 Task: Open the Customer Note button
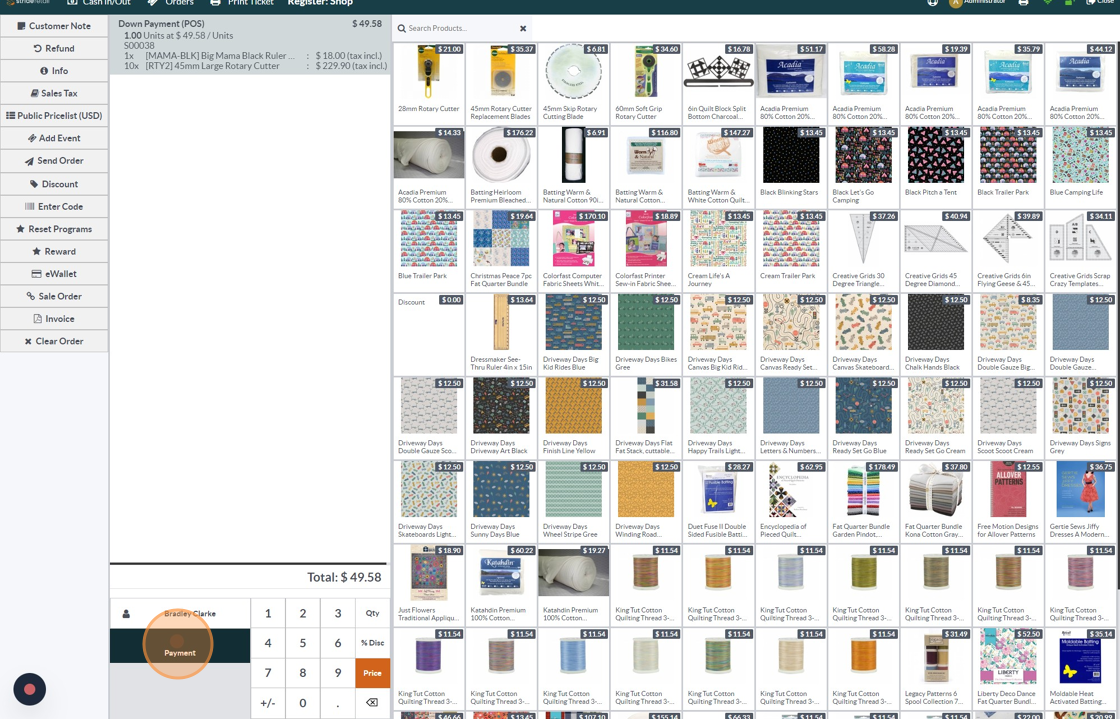pyautogui.click(x=54, y=26)
